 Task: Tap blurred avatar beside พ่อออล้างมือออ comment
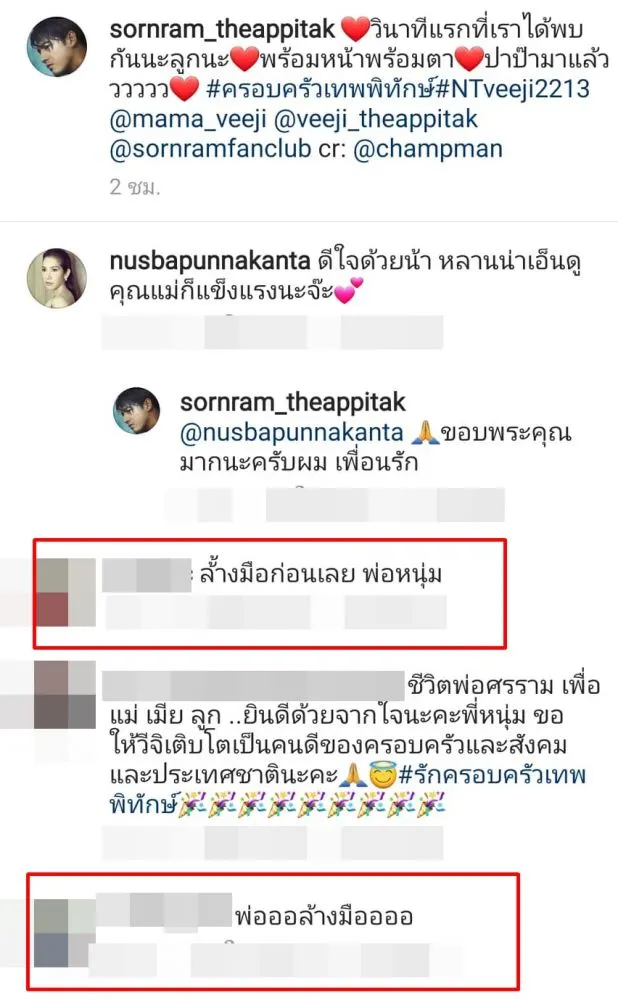(x=64, y=932)
